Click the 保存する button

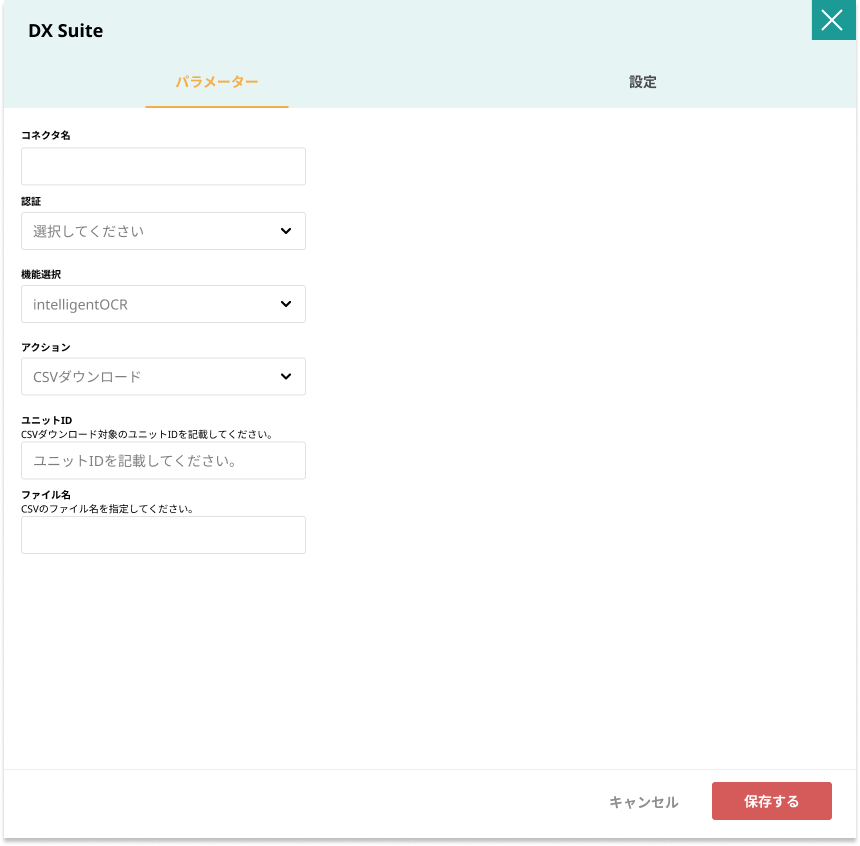pyautogui.click(x=772, y=801)
